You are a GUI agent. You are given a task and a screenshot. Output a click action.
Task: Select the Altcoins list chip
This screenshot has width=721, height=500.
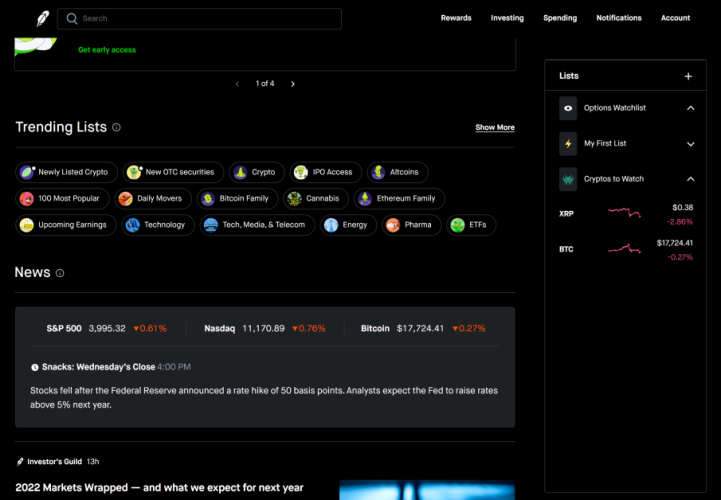tap(397, 172)
